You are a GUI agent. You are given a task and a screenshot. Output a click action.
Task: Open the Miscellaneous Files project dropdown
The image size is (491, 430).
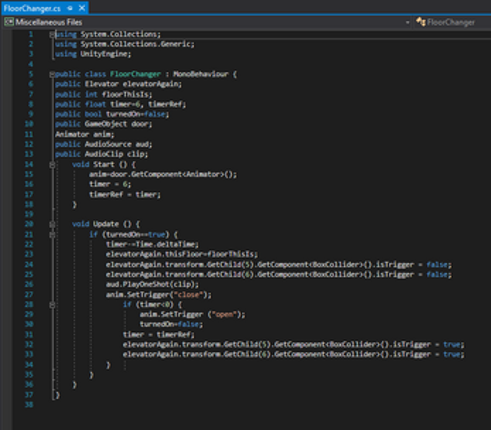tap(407, 23)
